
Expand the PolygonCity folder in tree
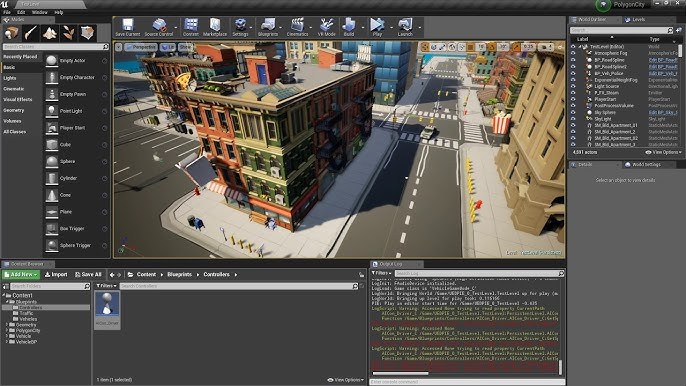coord(7,330)
